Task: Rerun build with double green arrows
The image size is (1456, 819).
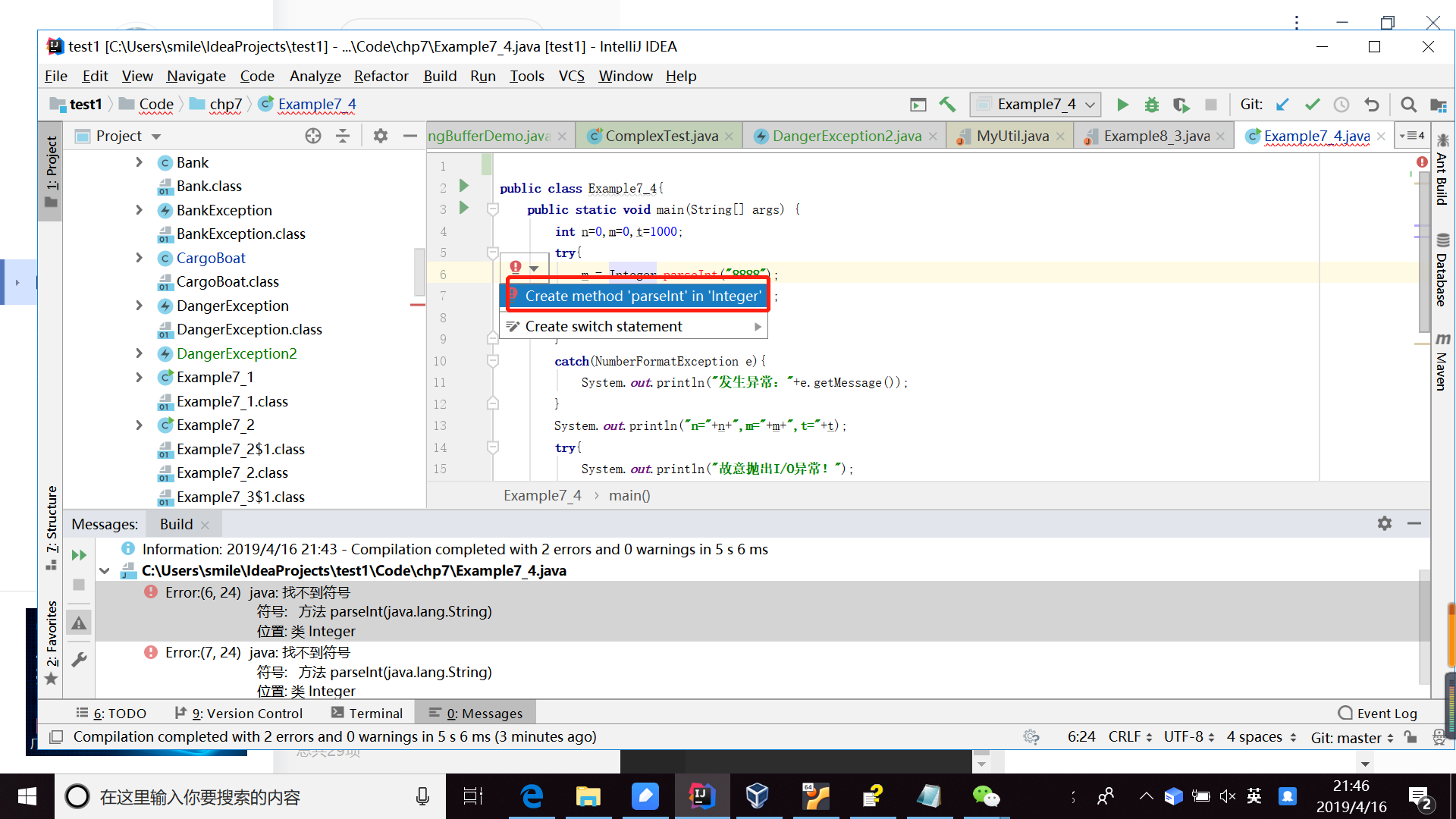Action: [x=79, y=555]
